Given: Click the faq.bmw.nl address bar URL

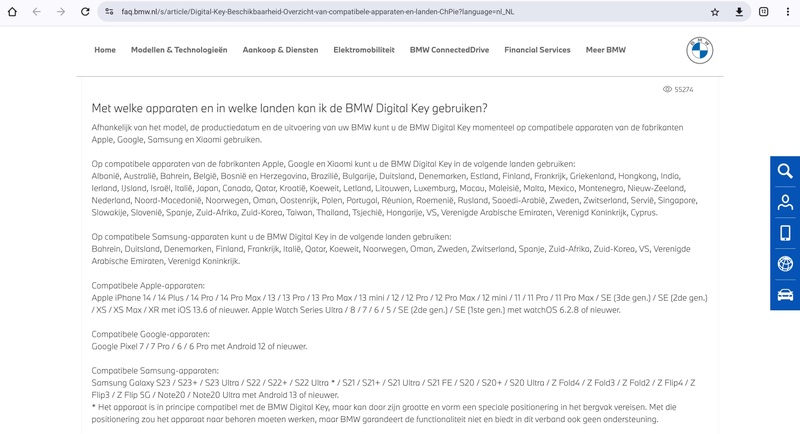Looking at the screenshot, I should point(317,12).
